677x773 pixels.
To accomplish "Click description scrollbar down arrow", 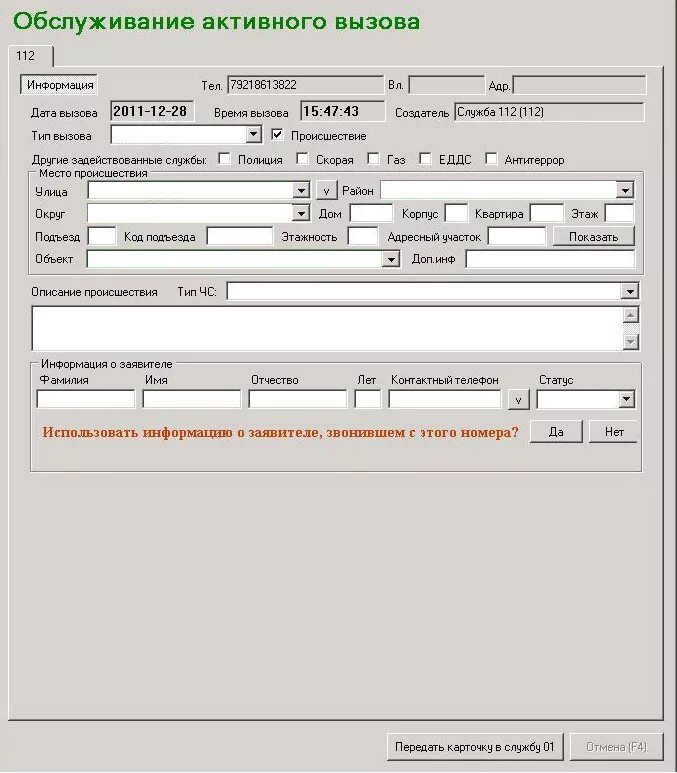I will [631, 341].
